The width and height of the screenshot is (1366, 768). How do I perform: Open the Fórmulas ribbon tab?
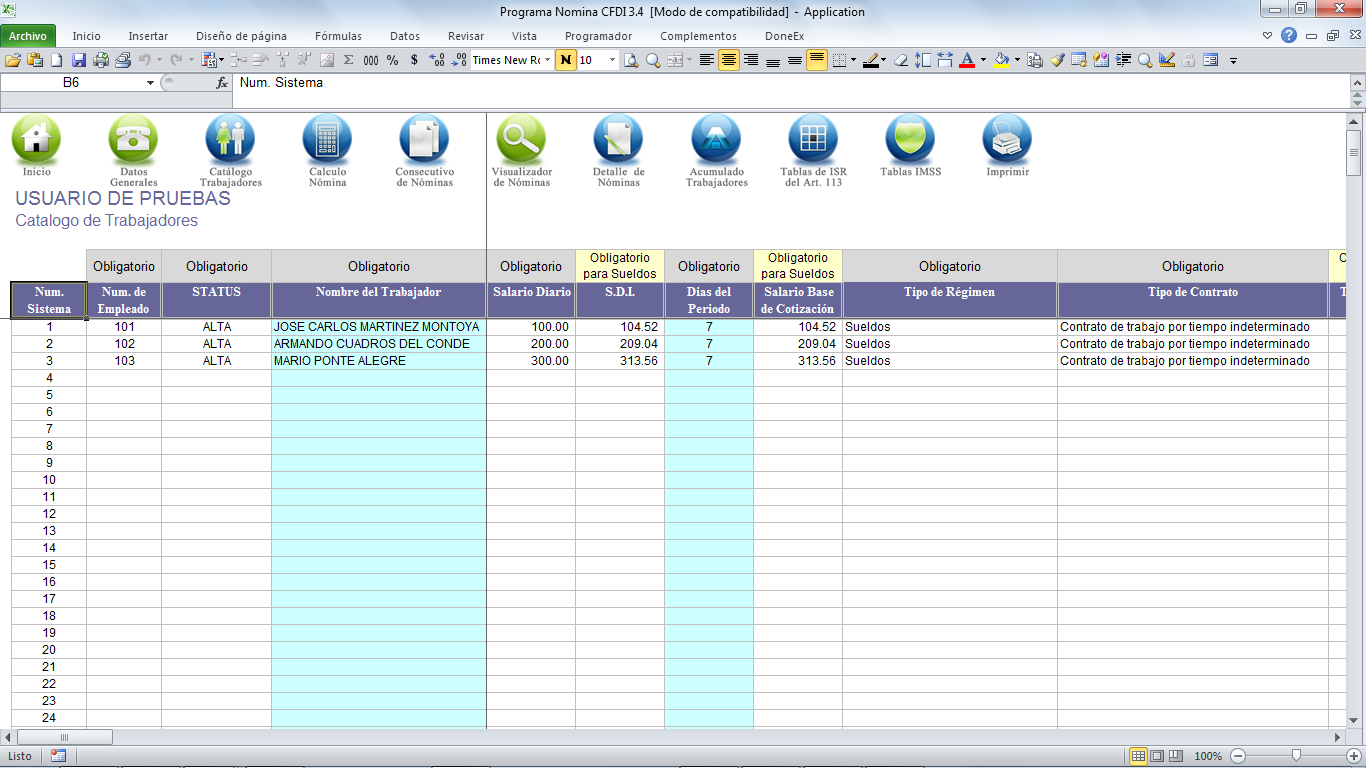click(x=338, y=36)
